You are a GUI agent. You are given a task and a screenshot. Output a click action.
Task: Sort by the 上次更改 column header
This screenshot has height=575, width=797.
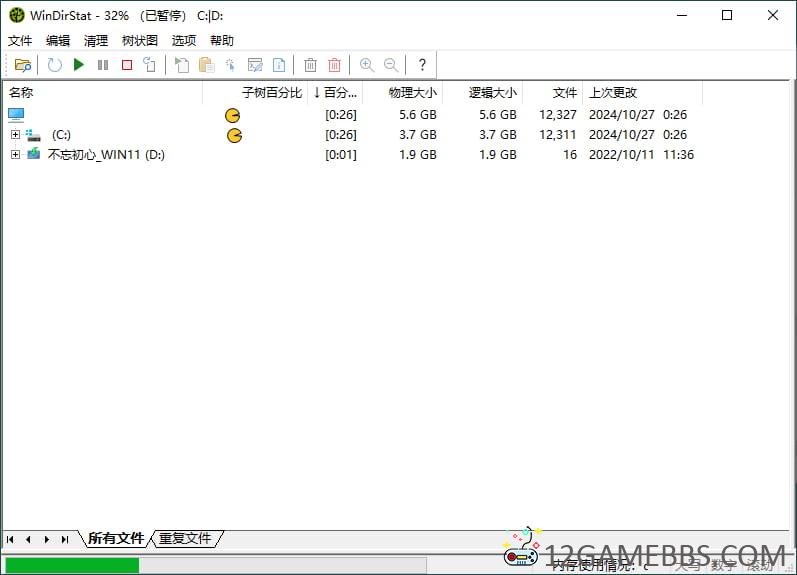613,93
